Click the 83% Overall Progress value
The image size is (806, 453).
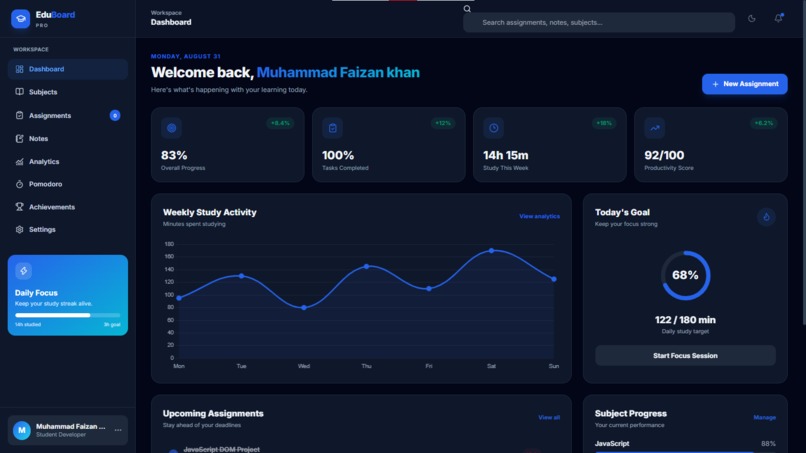click(174, 155)
